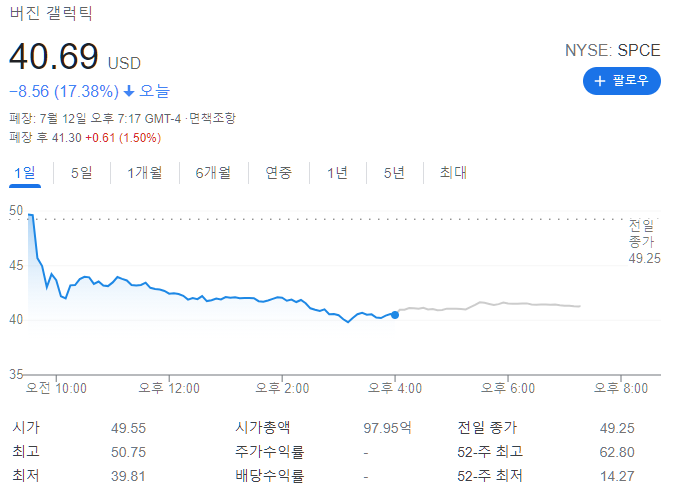Click the 시가총액 value 97.95억
Image resolution: width=681 pixels, height=496 pixels.
pyautogui.click(x=387, y=428)
